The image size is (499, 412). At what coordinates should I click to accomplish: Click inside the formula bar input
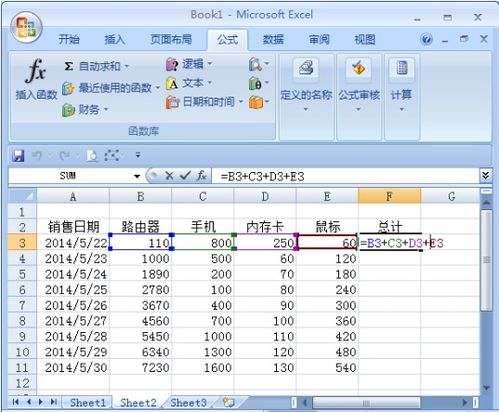pyautogui.click(x=345, y=176)
